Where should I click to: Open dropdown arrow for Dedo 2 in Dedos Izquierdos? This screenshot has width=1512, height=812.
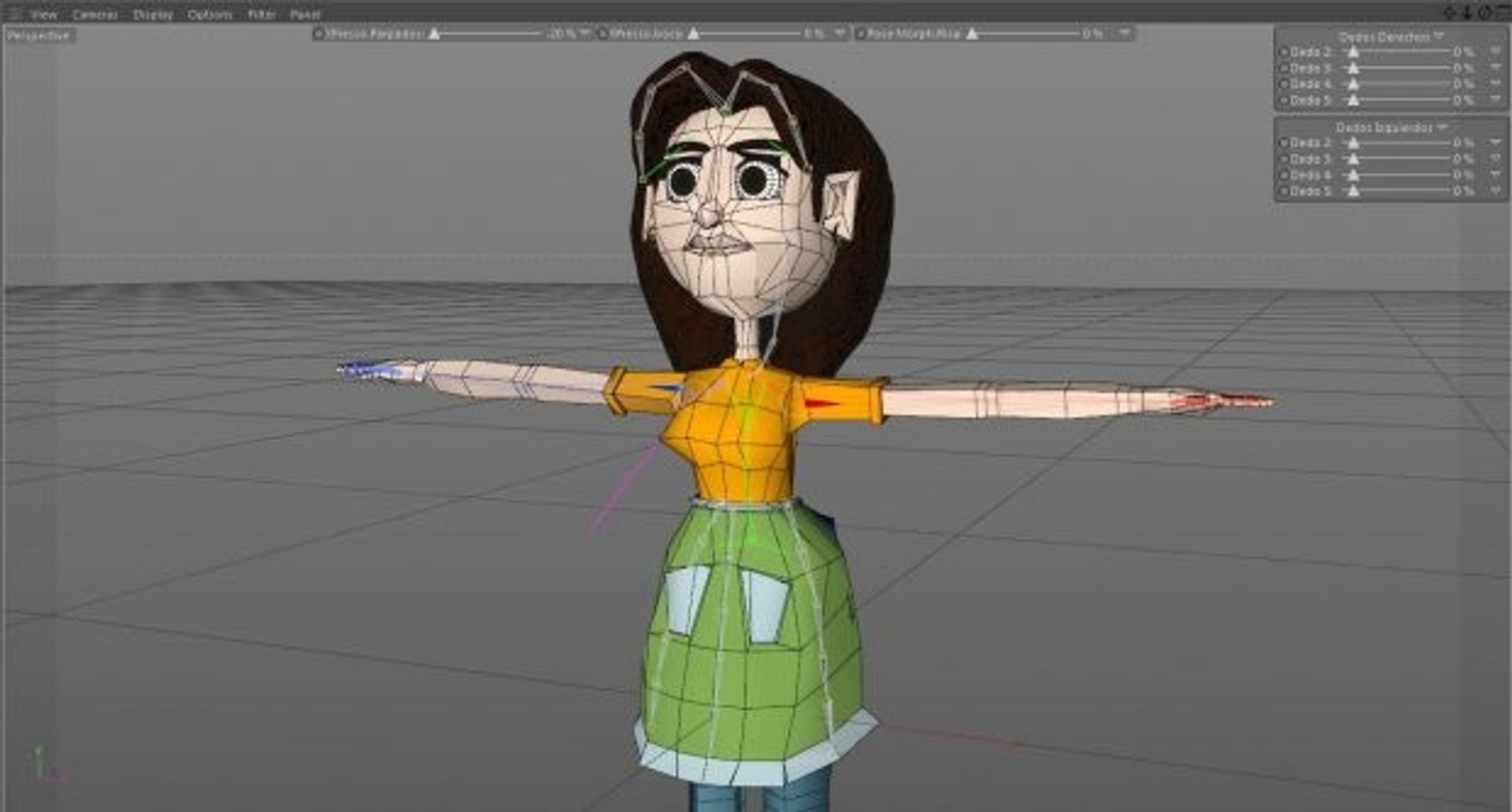(x=1495, y=142)
